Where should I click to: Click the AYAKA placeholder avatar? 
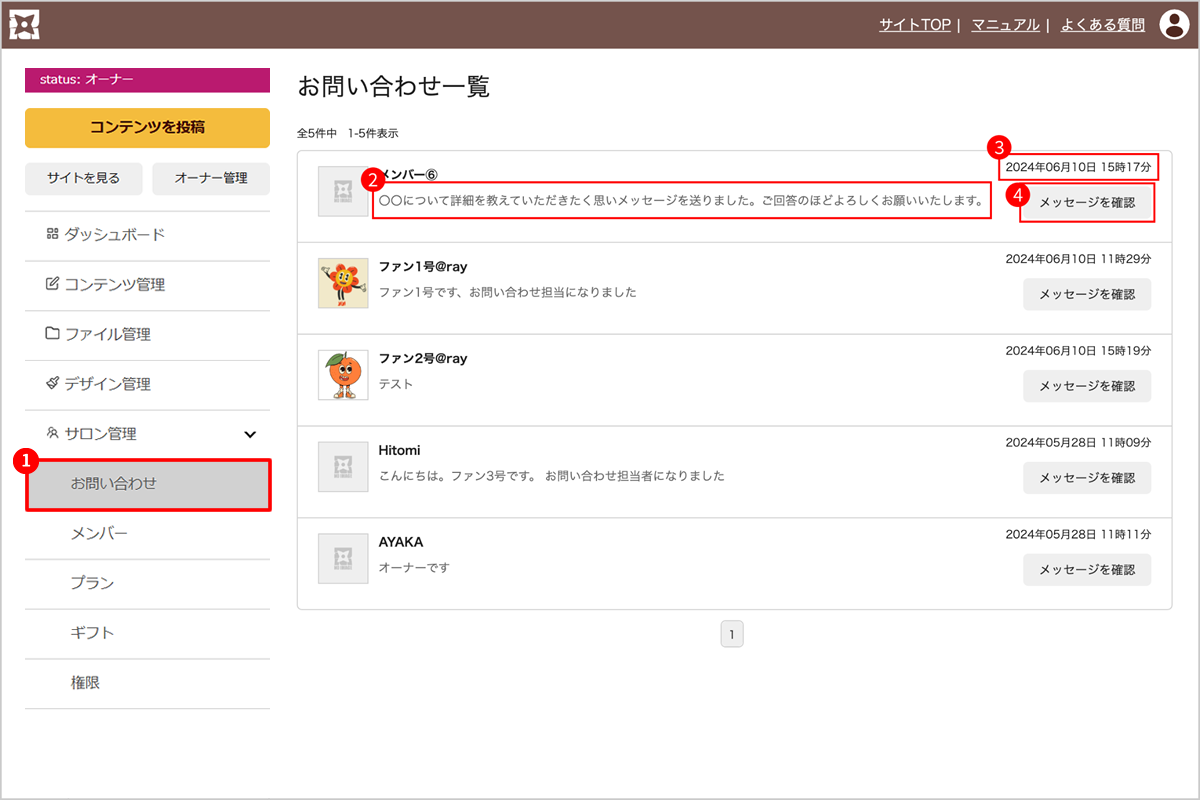click(x=343, y=558)
